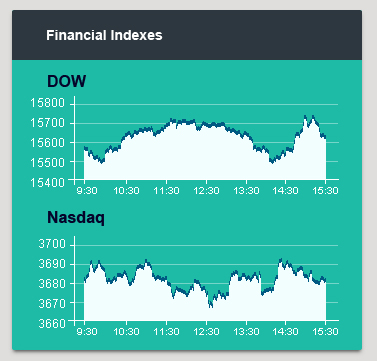
Task: Click the 3690 label on Nasdaq axis
Action: tap(52, 264)
